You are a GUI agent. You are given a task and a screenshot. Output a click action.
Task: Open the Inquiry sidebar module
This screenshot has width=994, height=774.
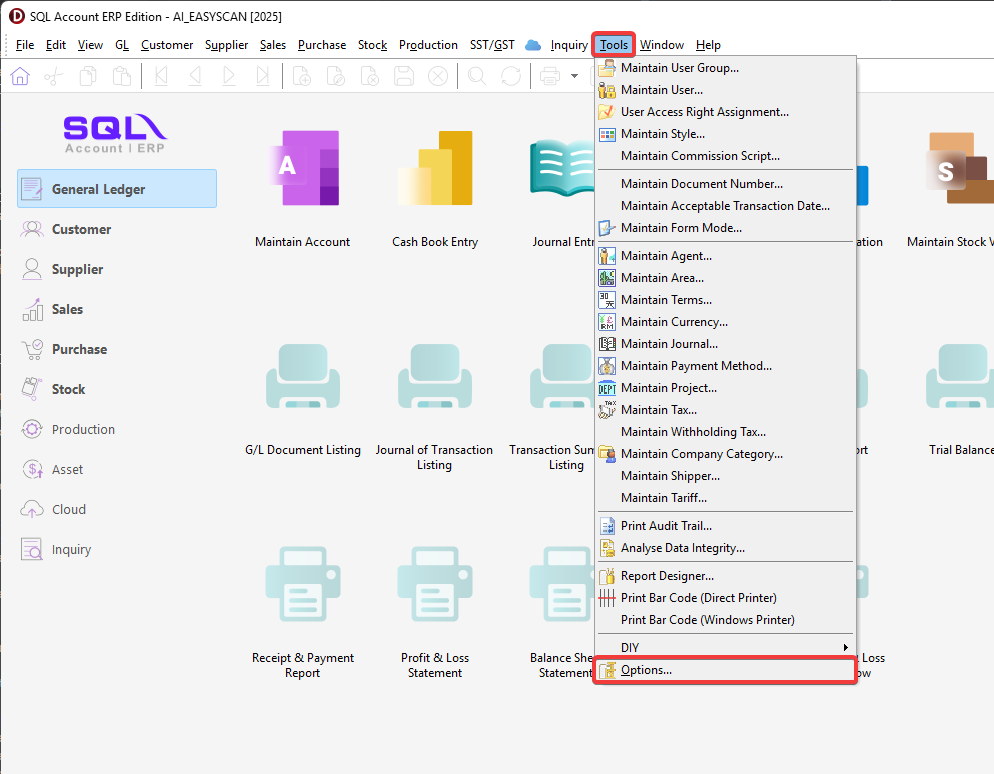click(71, 549)
